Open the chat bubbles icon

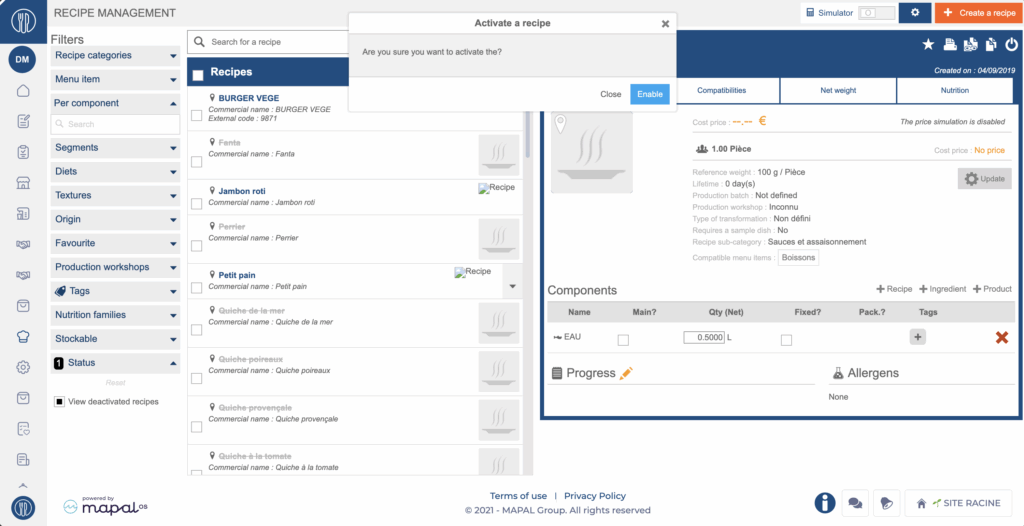(854, 503)
